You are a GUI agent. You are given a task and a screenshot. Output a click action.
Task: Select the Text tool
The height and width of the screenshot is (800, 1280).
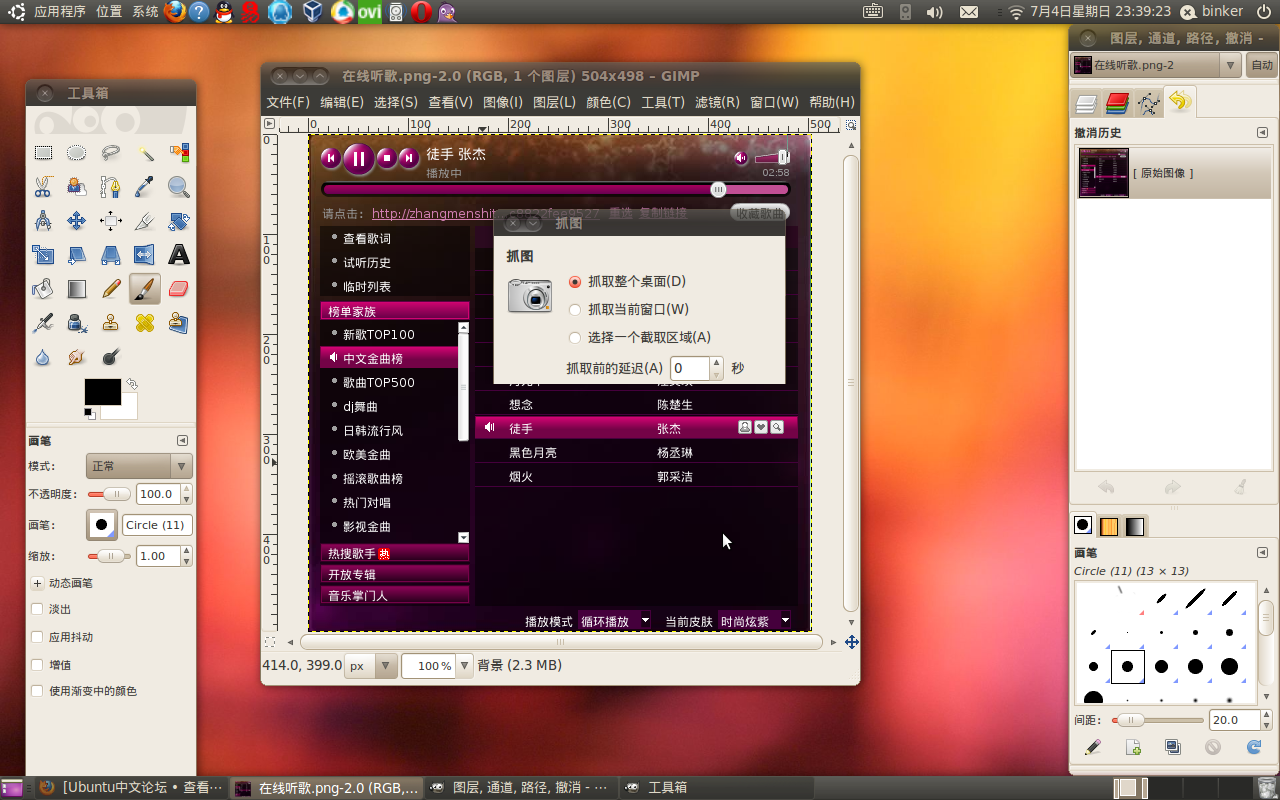(x=179, y=255)
